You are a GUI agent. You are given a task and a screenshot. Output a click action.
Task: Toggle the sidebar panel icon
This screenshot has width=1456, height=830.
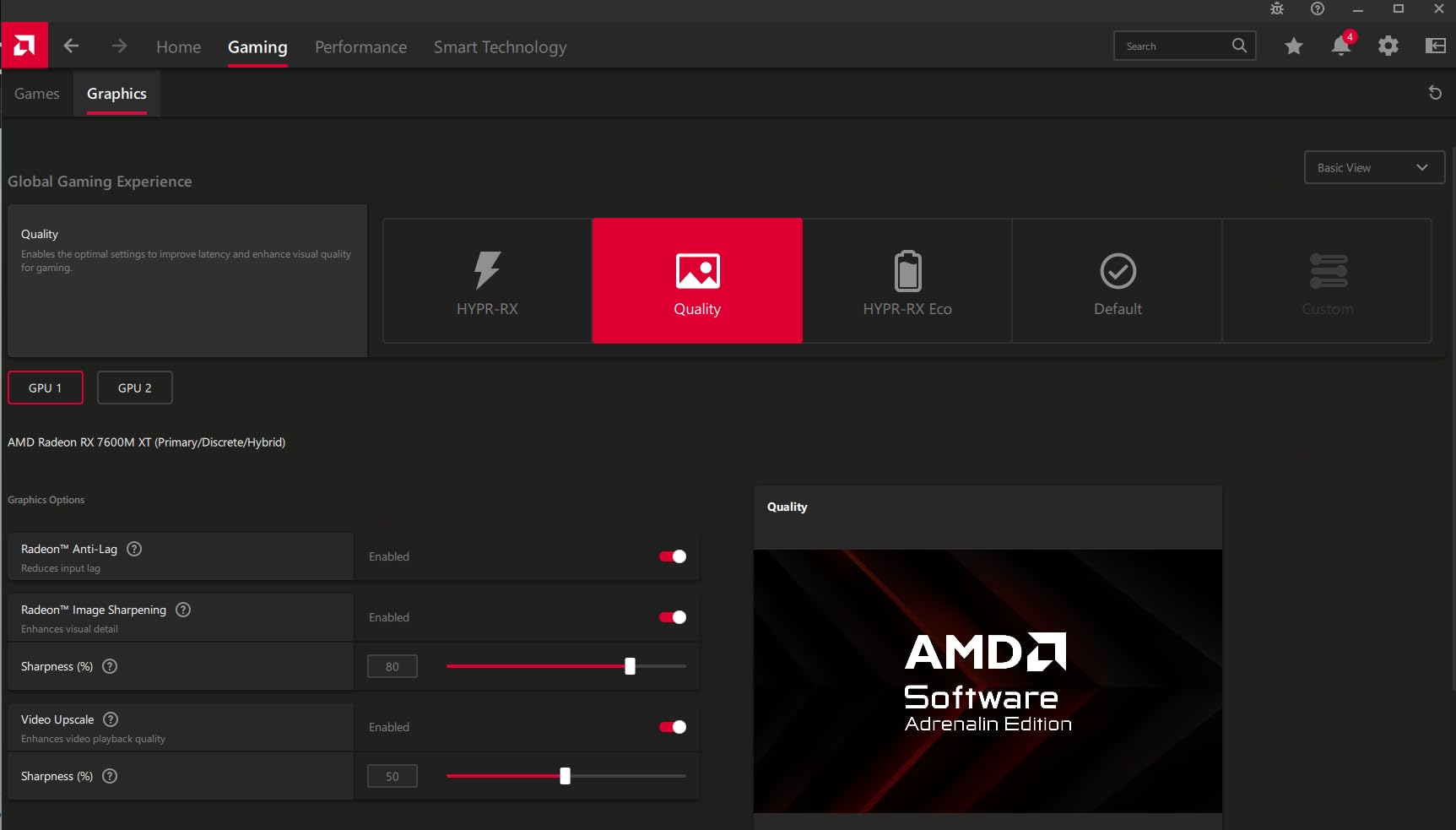1436,46
